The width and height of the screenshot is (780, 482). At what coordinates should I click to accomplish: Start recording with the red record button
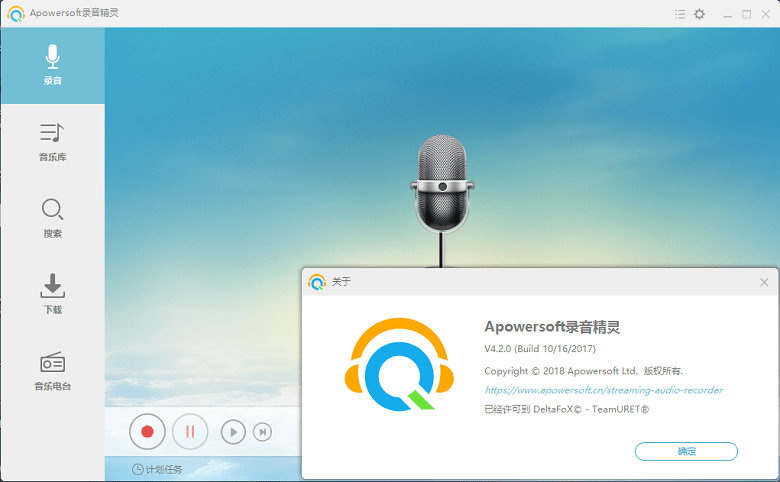(x=147, y=431)
